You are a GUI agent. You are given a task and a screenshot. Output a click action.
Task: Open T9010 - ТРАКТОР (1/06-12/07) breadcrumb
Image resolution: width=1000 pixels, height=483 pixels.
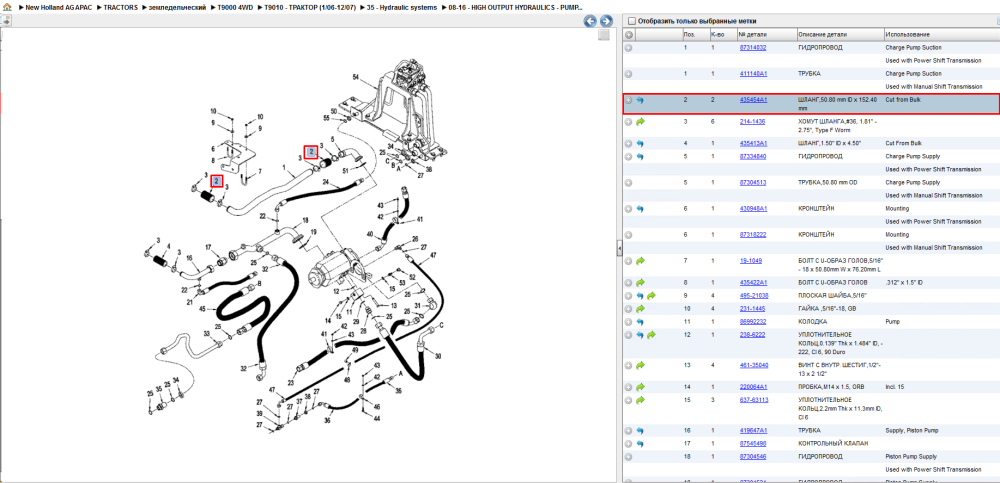[x=310, y=7]
